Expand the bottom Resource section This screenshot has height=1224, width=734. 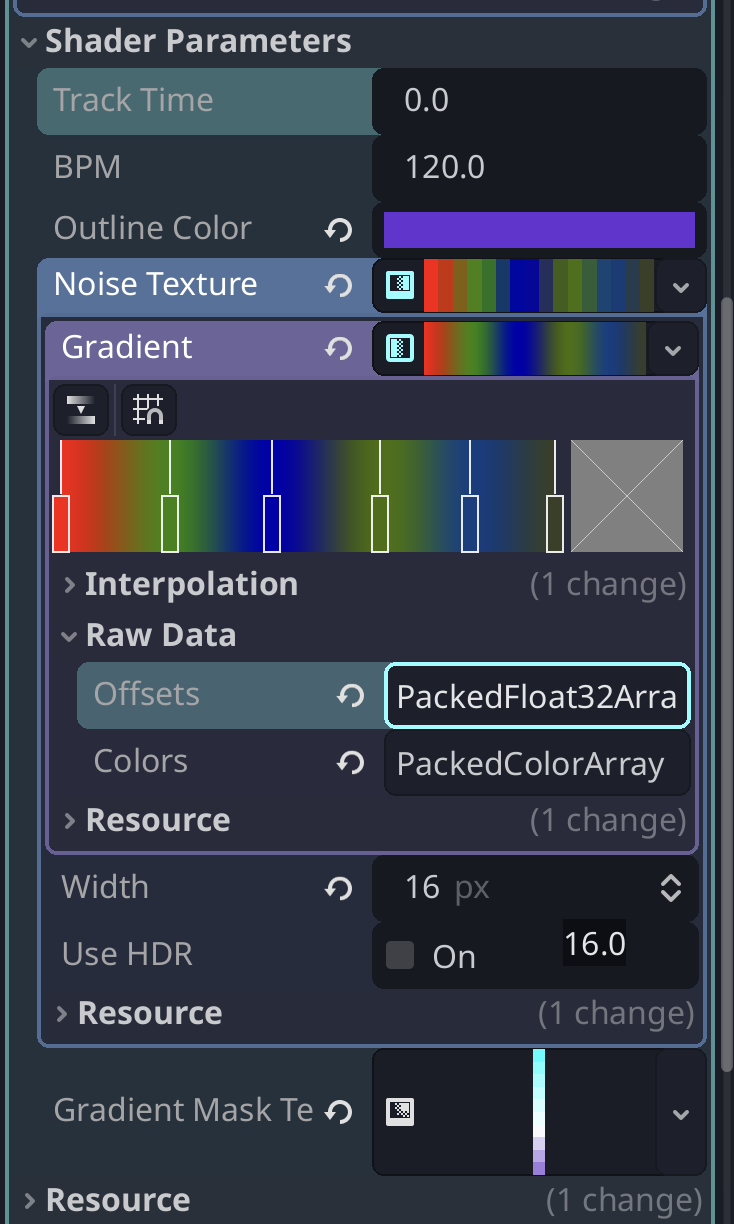click(x=29, y=1200)
